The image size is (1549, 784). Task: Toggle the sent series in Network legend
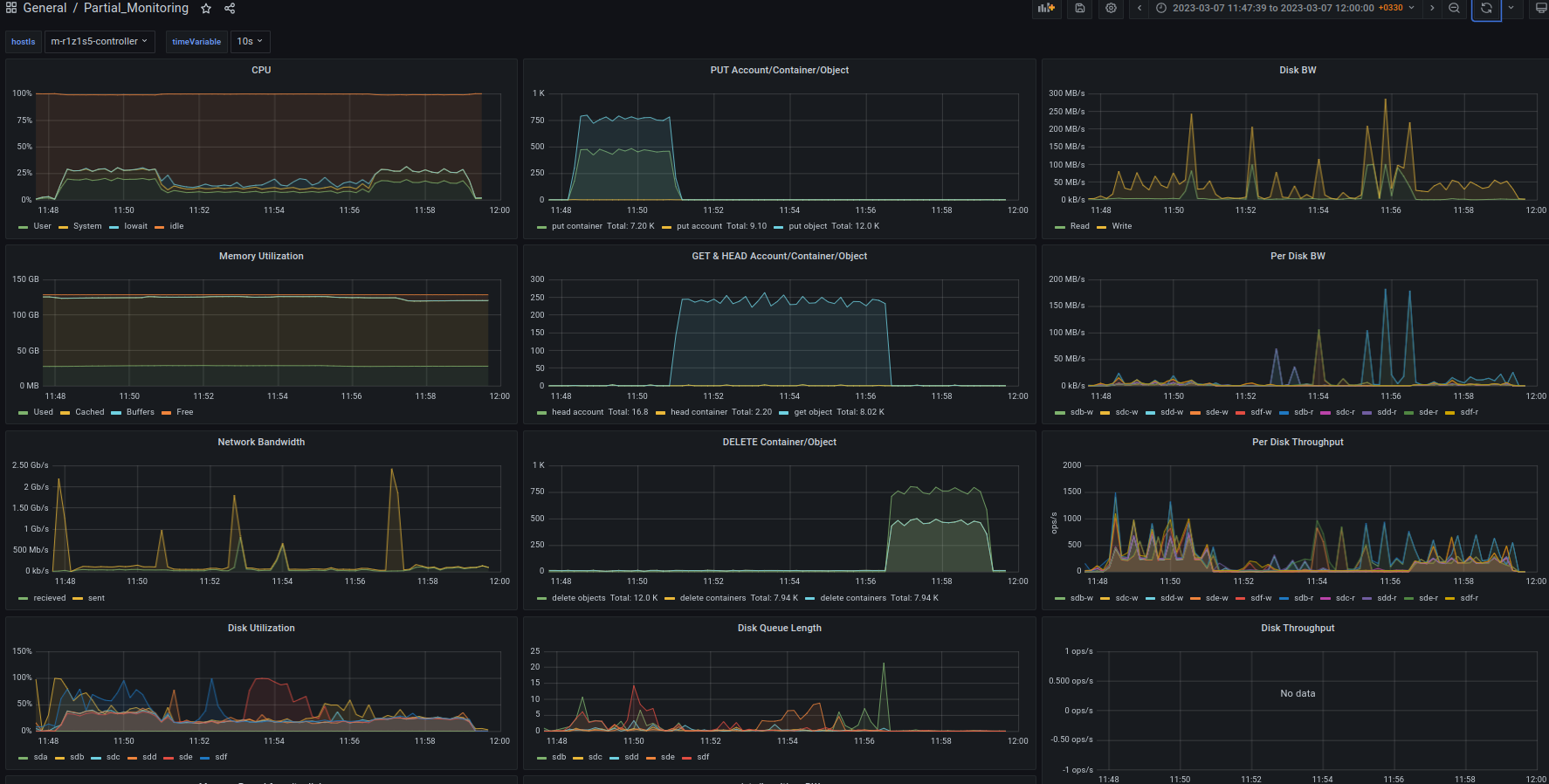96,598
